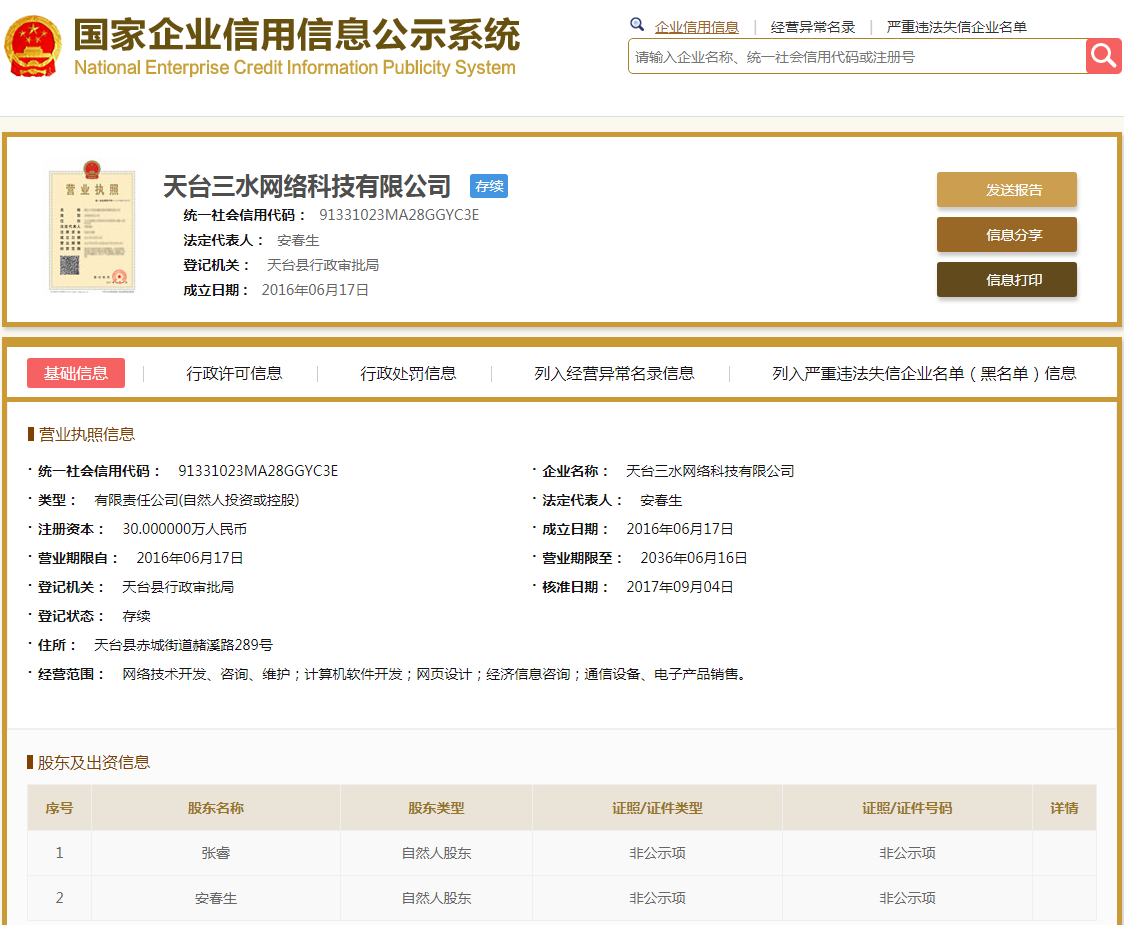
Task: Click the 详情 column header
Action: coord(1063,808)
